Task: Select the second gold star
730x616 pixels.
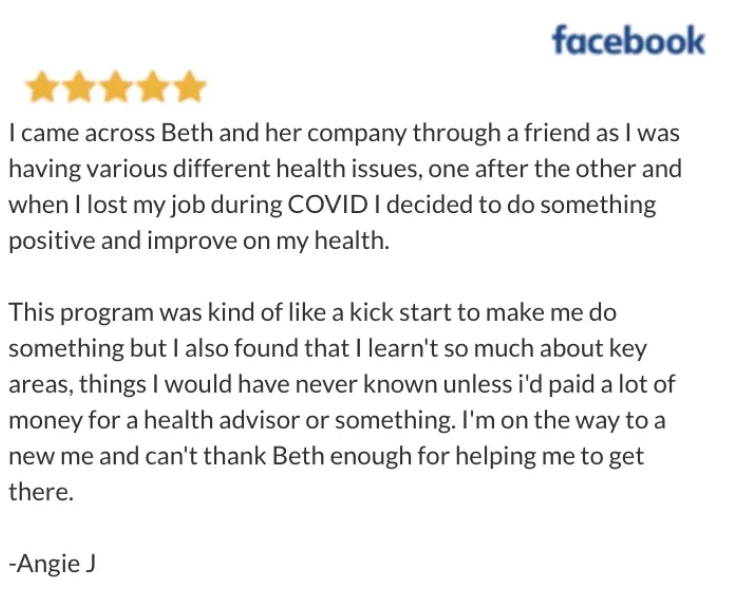Action: (79, 87)
